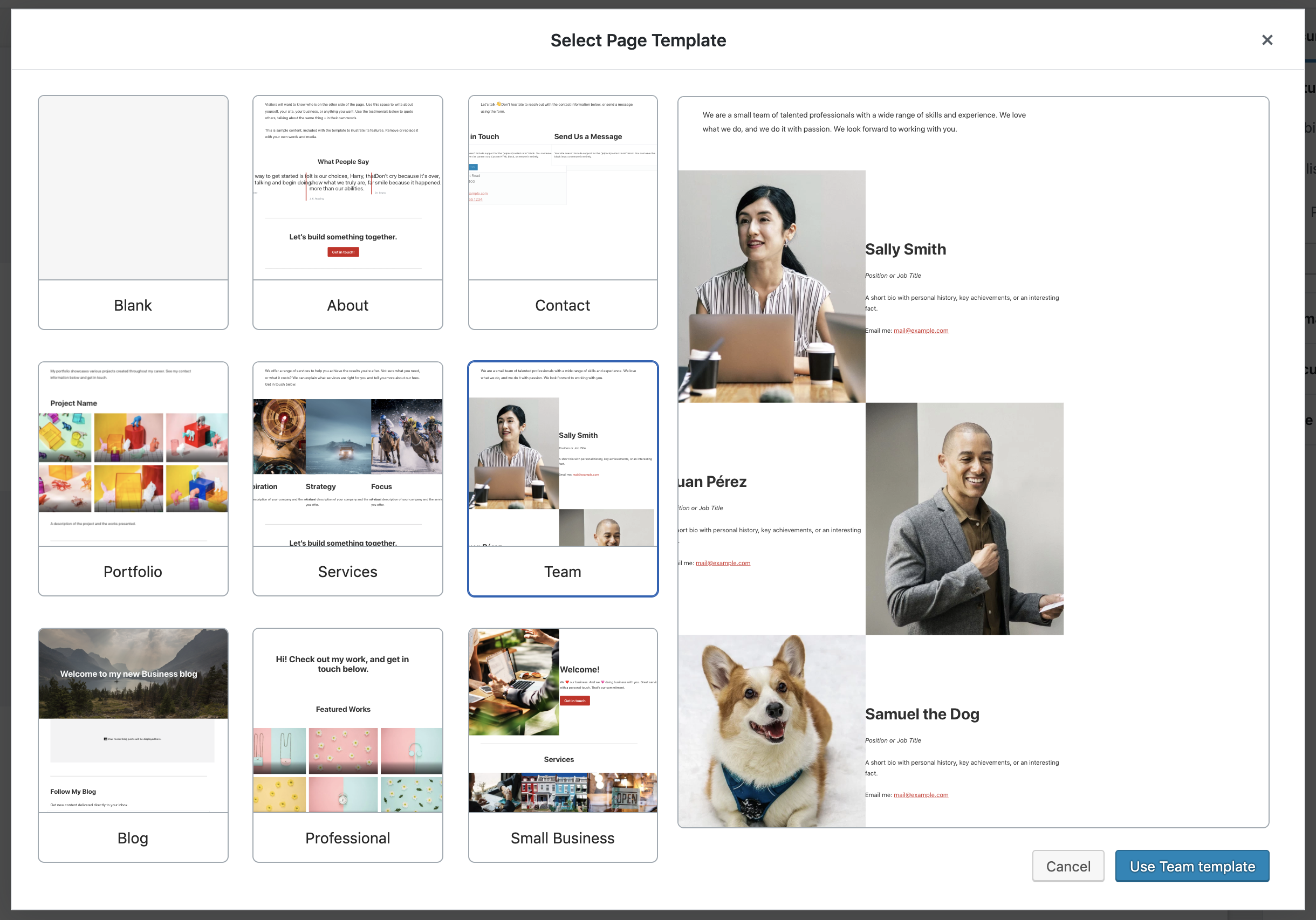Click the corgi dog photo in preview
1316x920 pixels.
771,731
